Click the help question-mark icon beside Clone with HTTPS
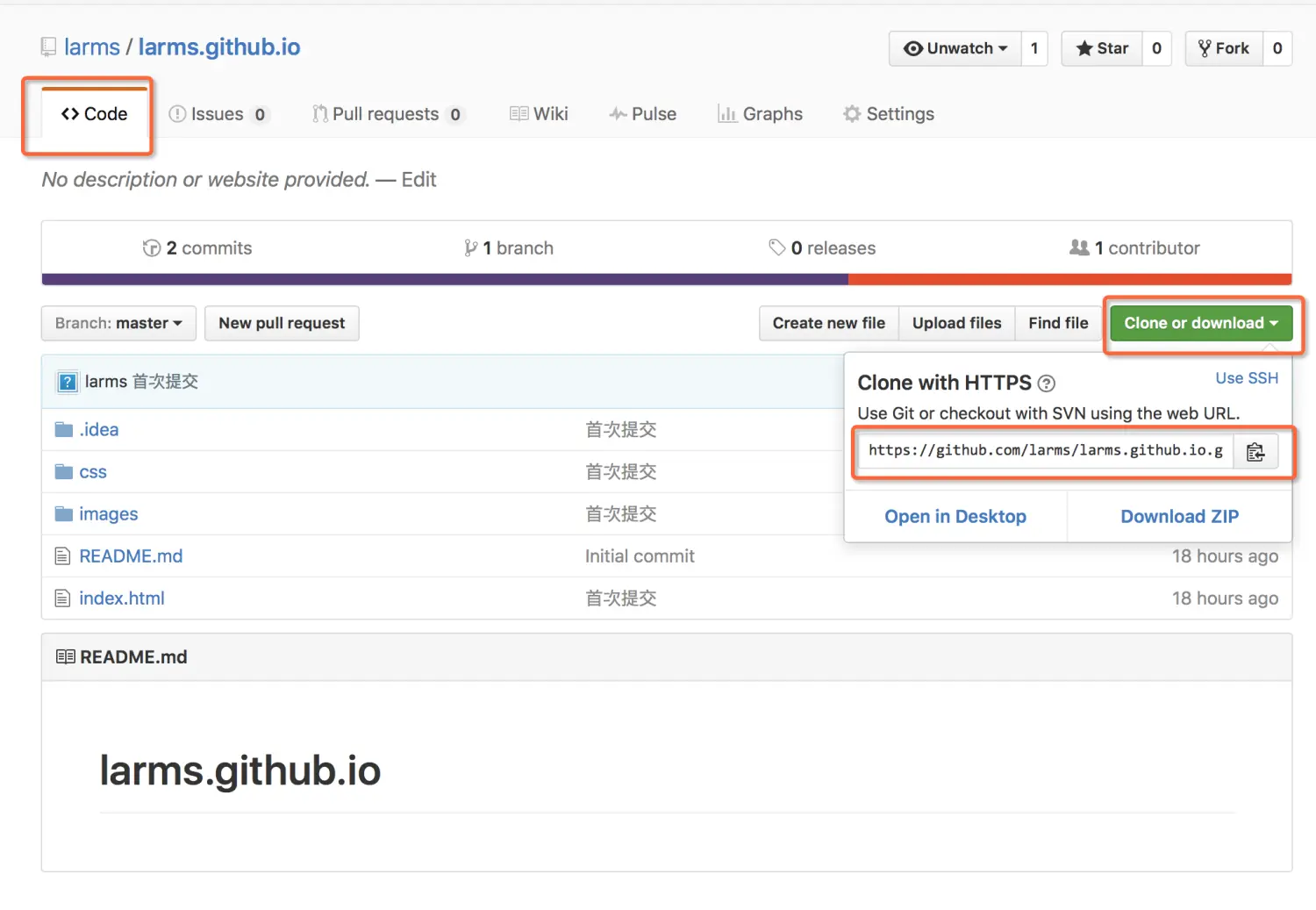 1046,383
